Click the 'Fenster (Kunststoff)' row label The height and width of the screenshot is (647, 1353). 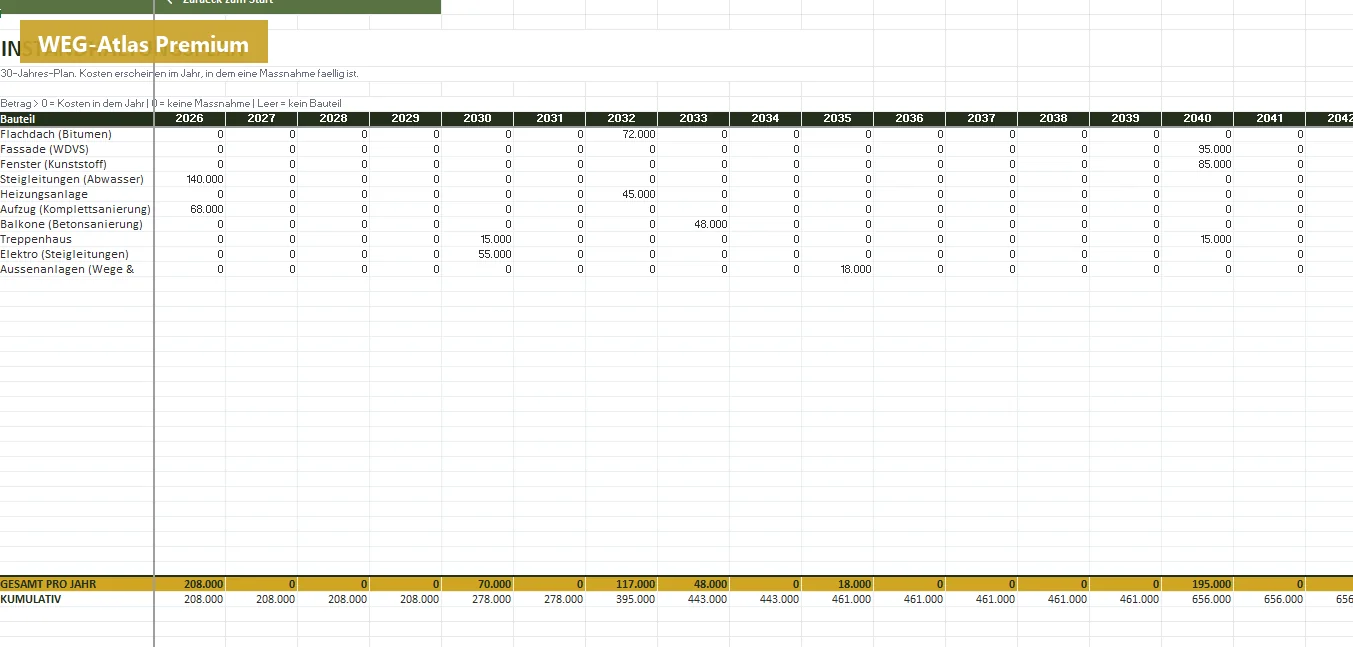(53, 164)
